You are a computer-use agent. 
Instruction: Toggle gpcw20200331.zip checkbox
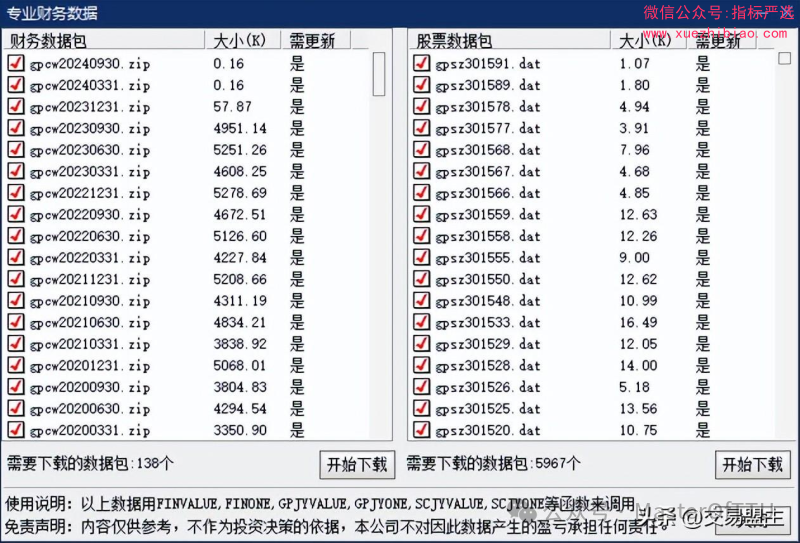[x=16, y=429]
